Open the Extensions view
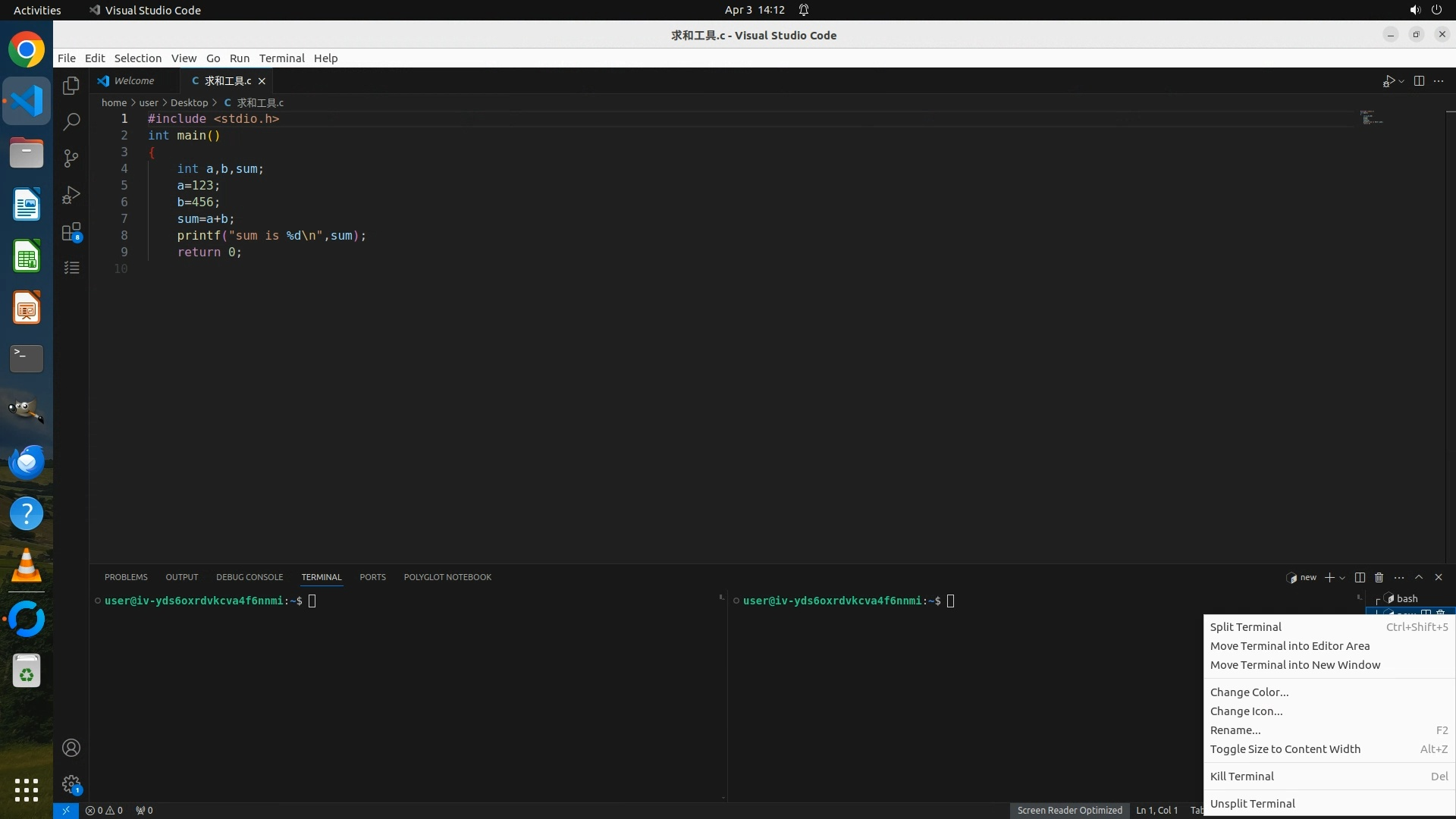1456x819 pixels. coord(71,232)
